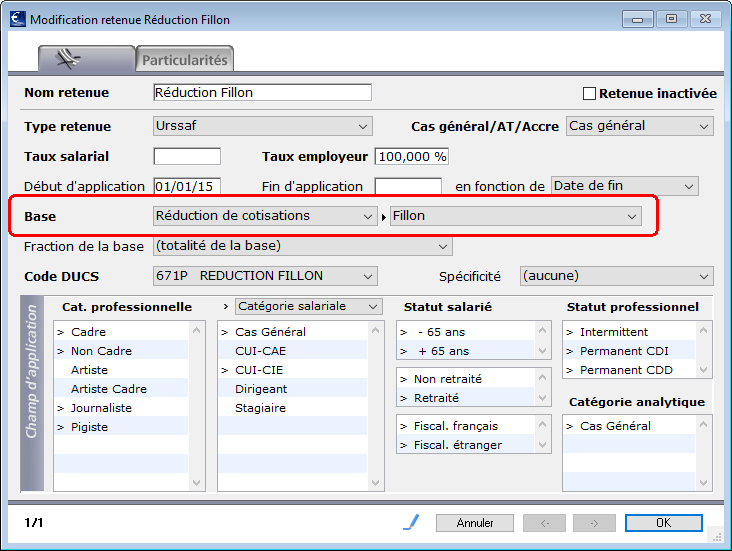Click scroll-down arrow of Cat. professionnelle list

click(x=197, y=483)
